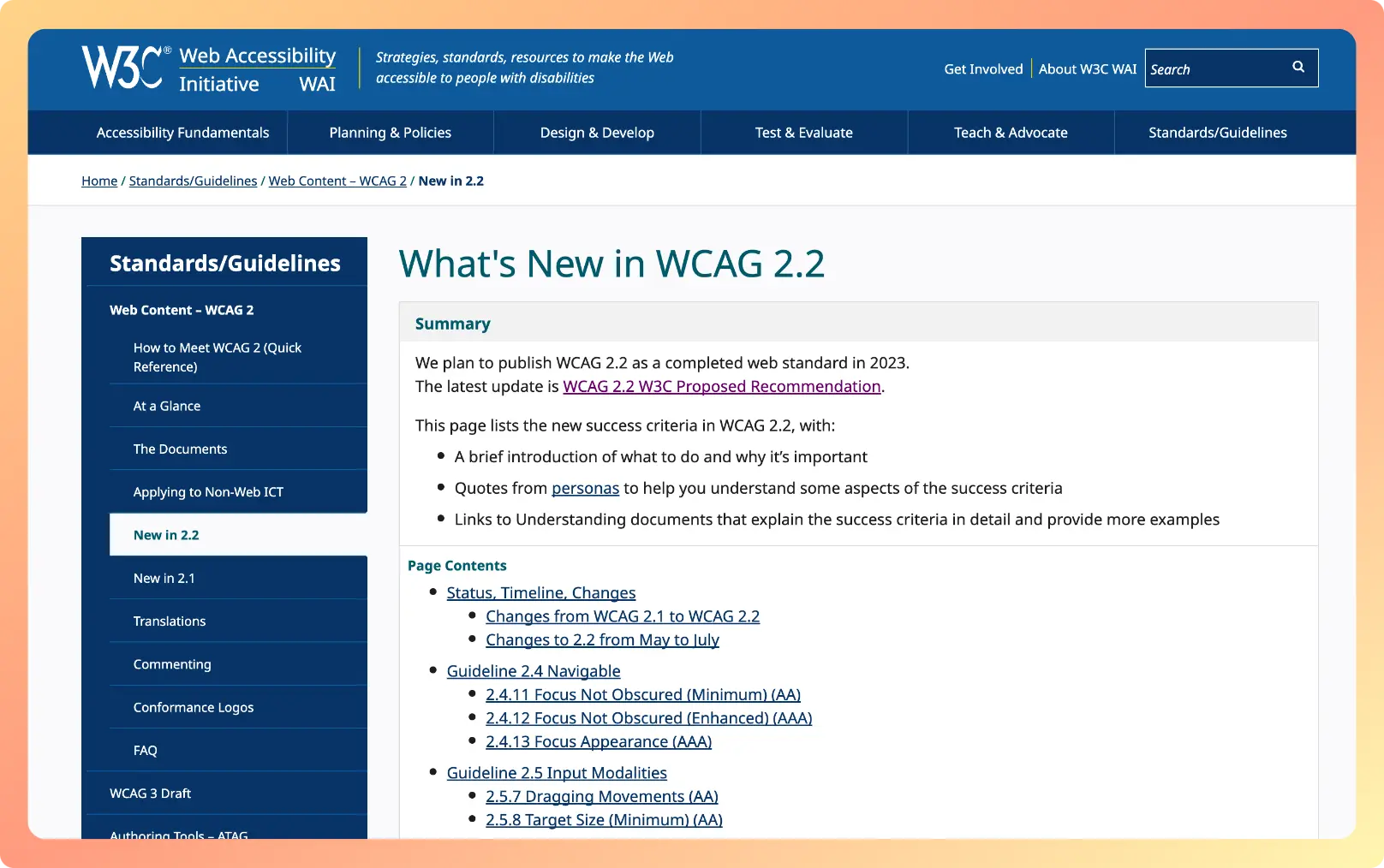Click the W3C logo
Viewport: 1384px width, 868px height.
[122, 68]
